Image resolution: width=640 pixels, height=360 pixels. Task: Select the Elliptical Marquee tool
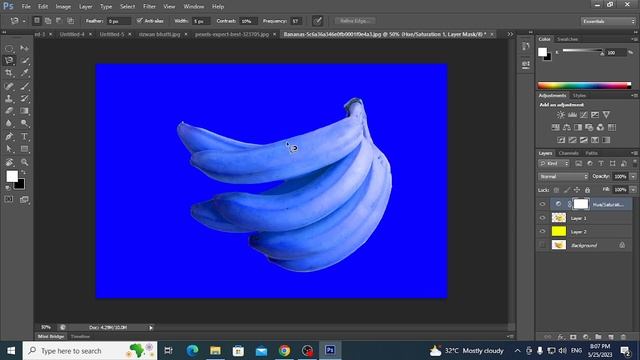pos(9,49)
